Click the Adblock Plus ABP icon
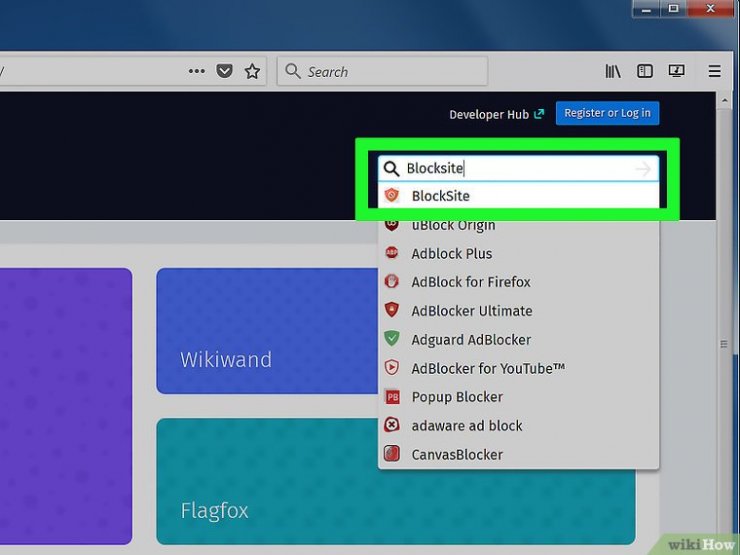 pos(392,253)
